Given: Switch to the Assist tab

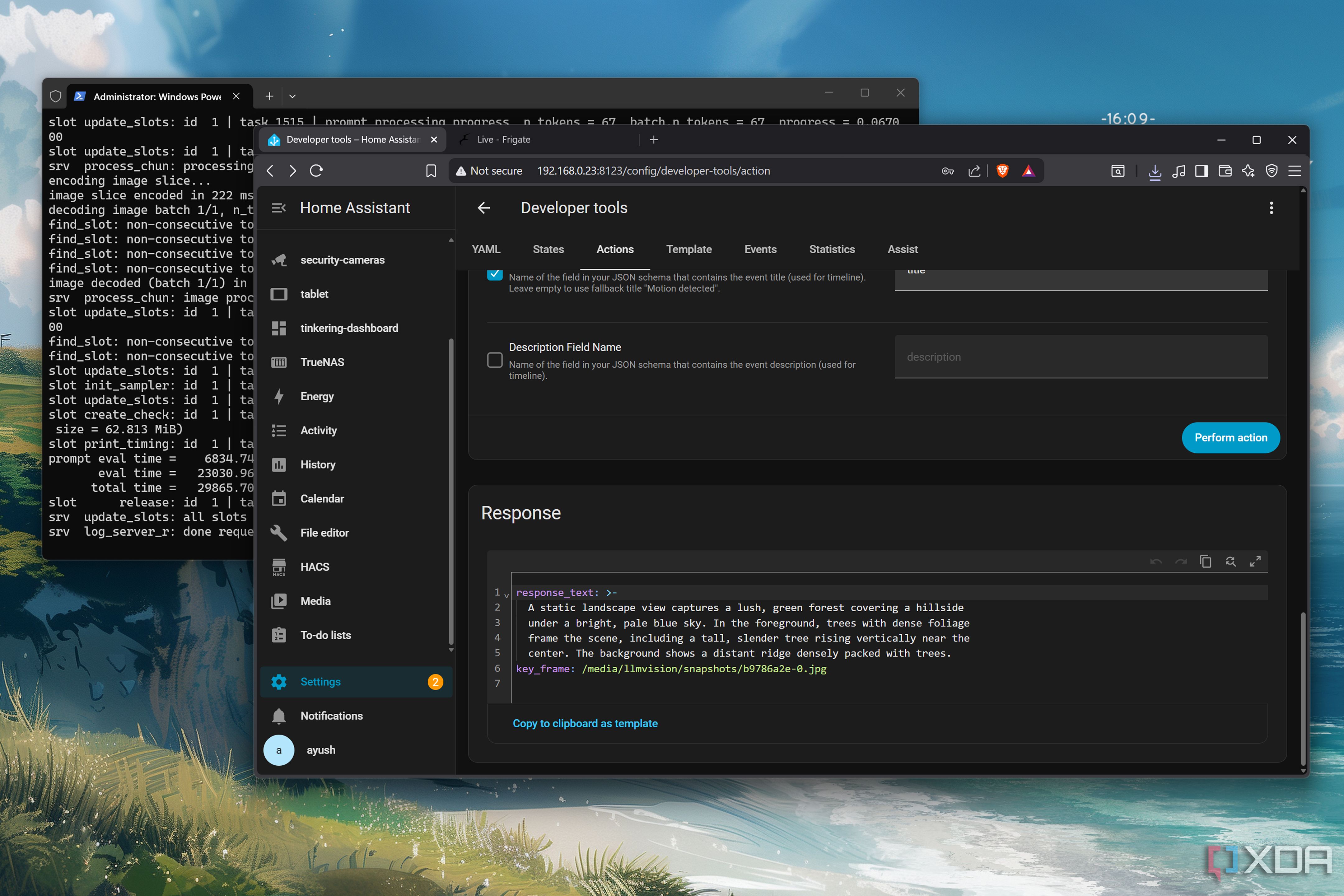Looking at the screenshot, I should click(903, 249).
